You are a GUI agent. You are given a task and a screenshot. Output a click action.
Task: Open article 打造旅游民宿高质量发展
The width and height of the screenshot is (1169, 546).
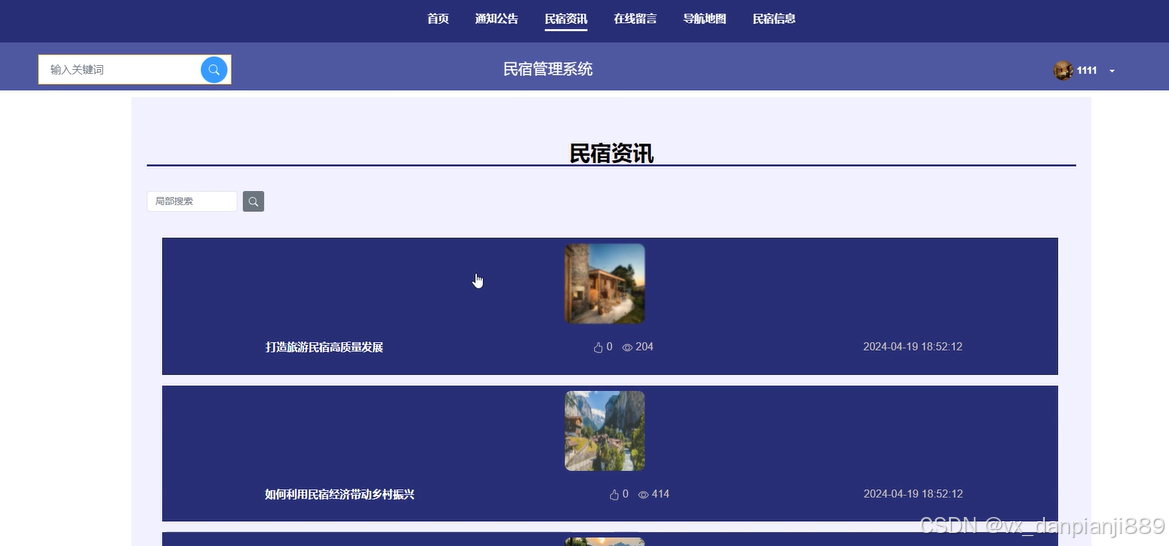pos(324,347)
